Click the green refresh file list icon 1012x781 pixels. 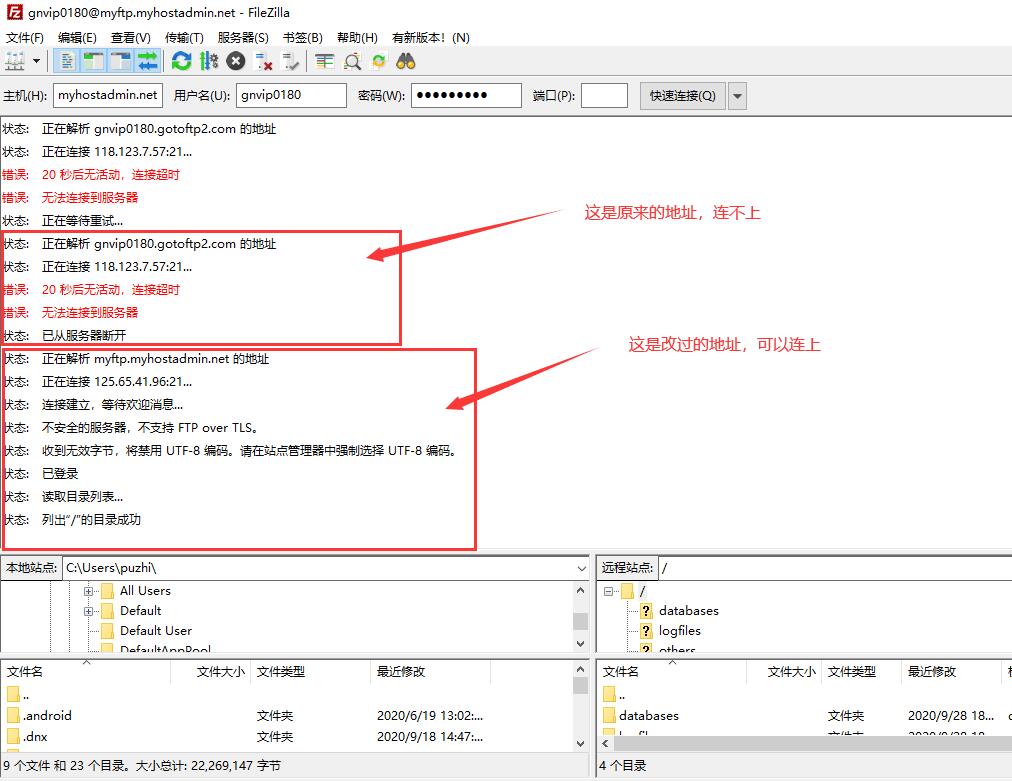point(181,61)
